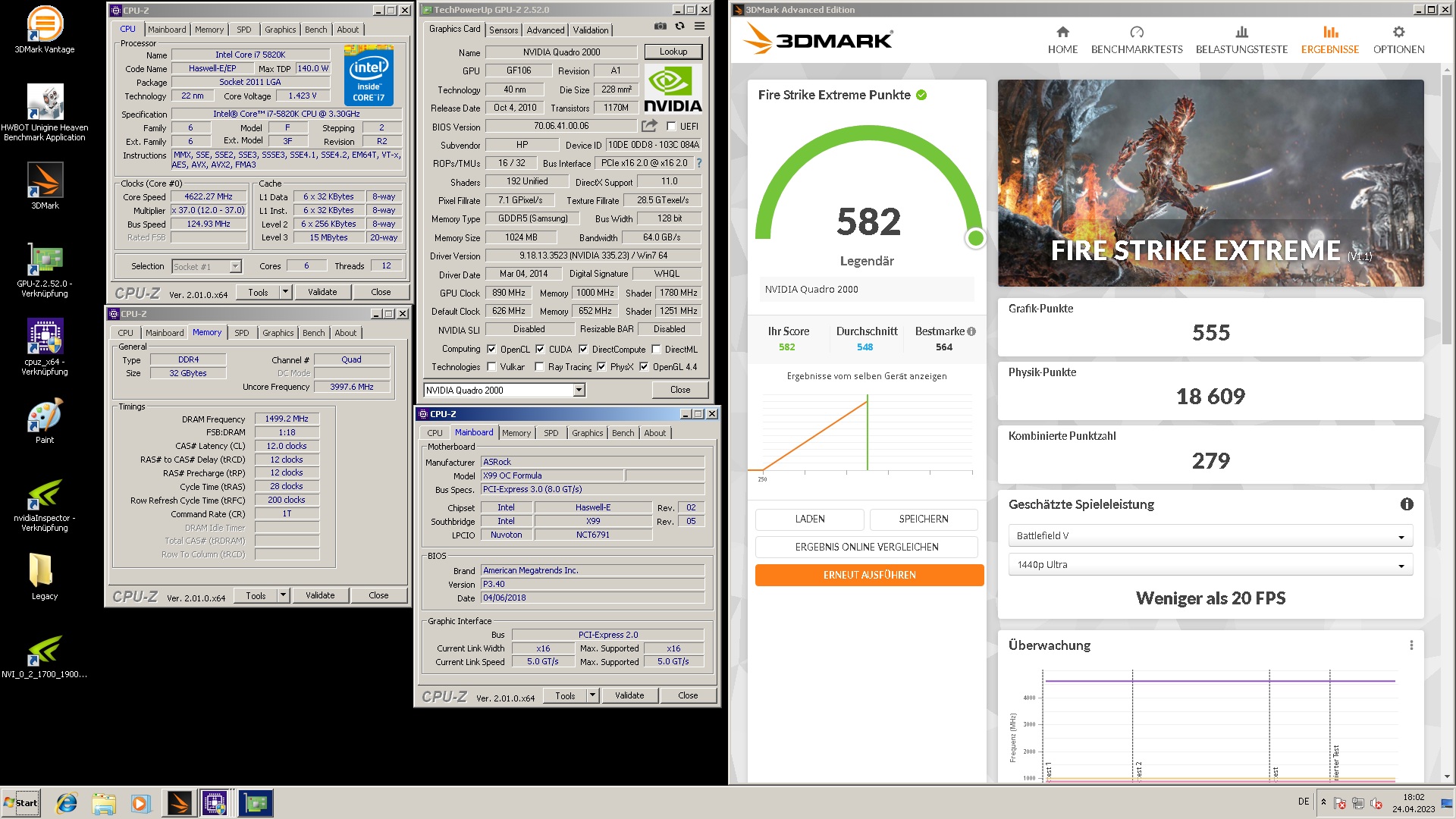Open Tools dropdown arrow in CPU-Z CPU window
1456x819 pixels.
tap(285, 292)
